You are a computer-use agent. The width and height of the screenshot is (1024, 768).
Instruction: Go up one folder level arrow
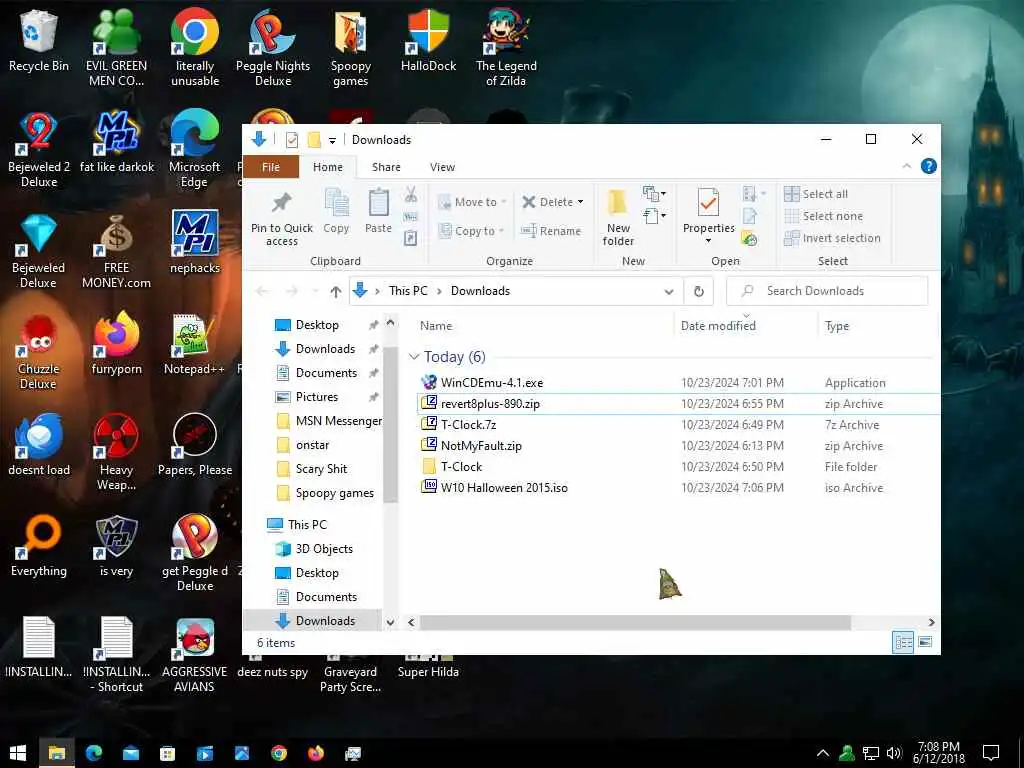(x=336, y=291)
